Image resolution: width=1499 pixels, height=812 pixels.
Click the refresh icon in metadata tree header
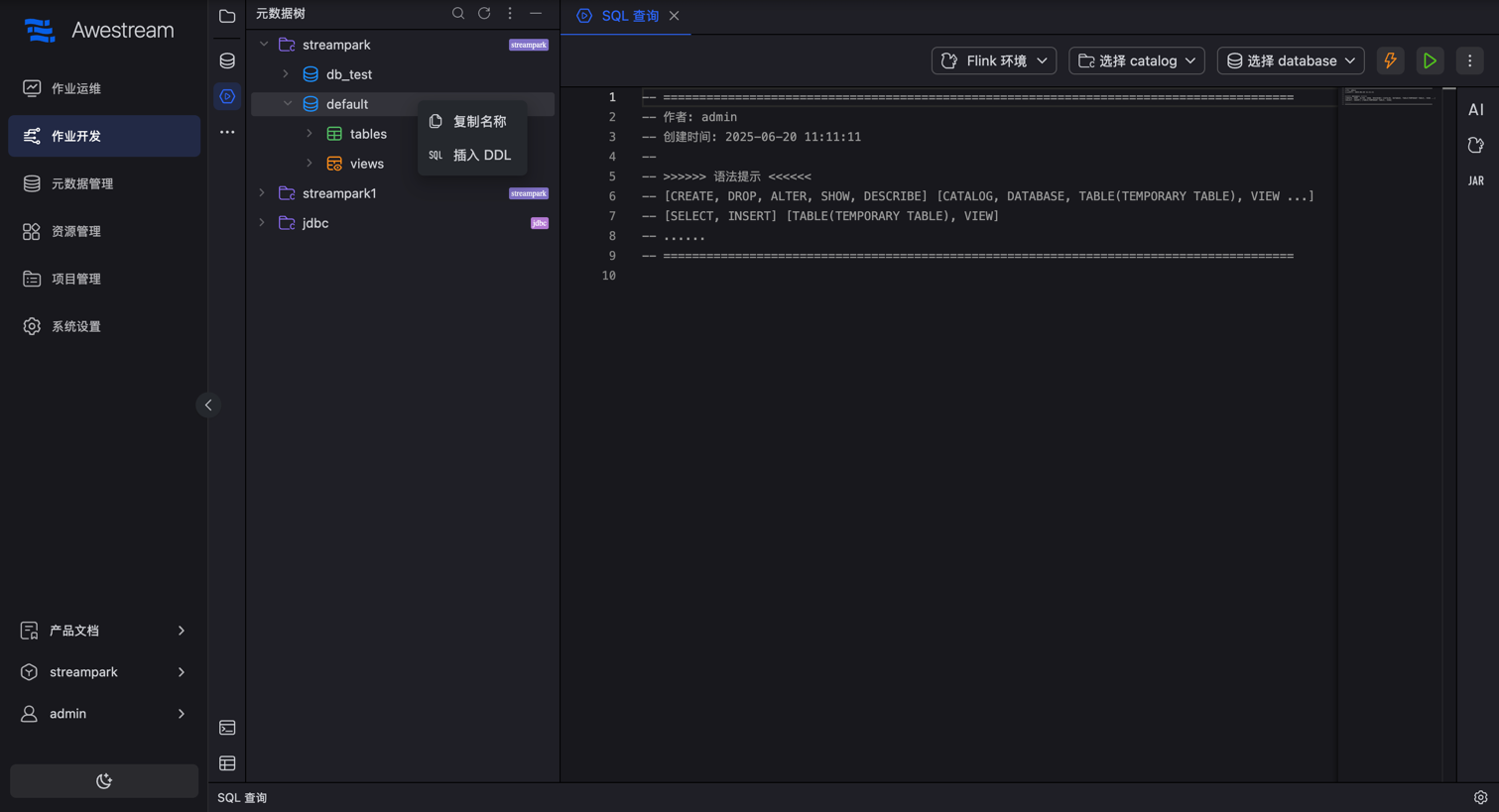pos(484,14)
